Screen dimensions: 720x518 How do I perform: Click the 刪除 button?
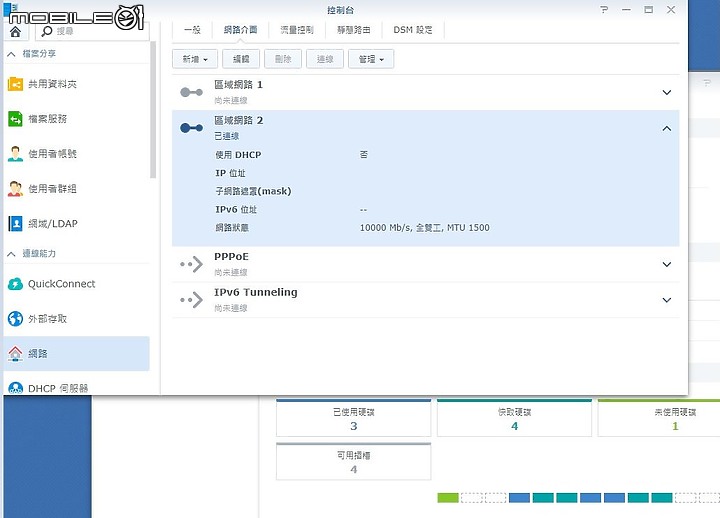tap(283, 59)
